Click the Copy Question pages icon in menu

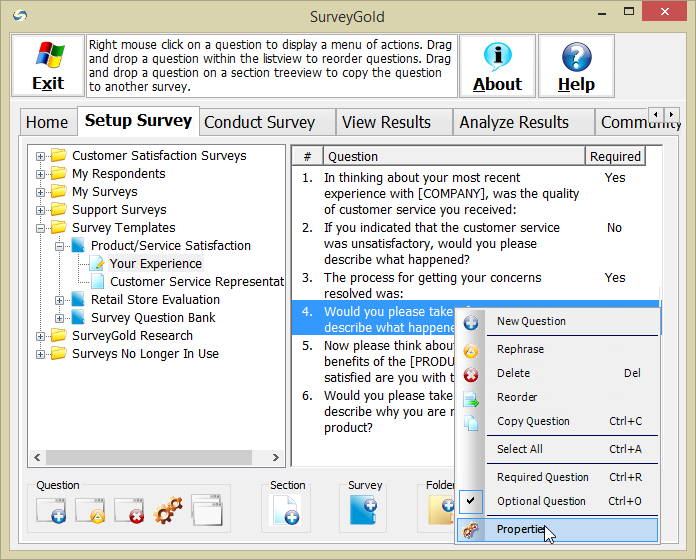point(471,423)
